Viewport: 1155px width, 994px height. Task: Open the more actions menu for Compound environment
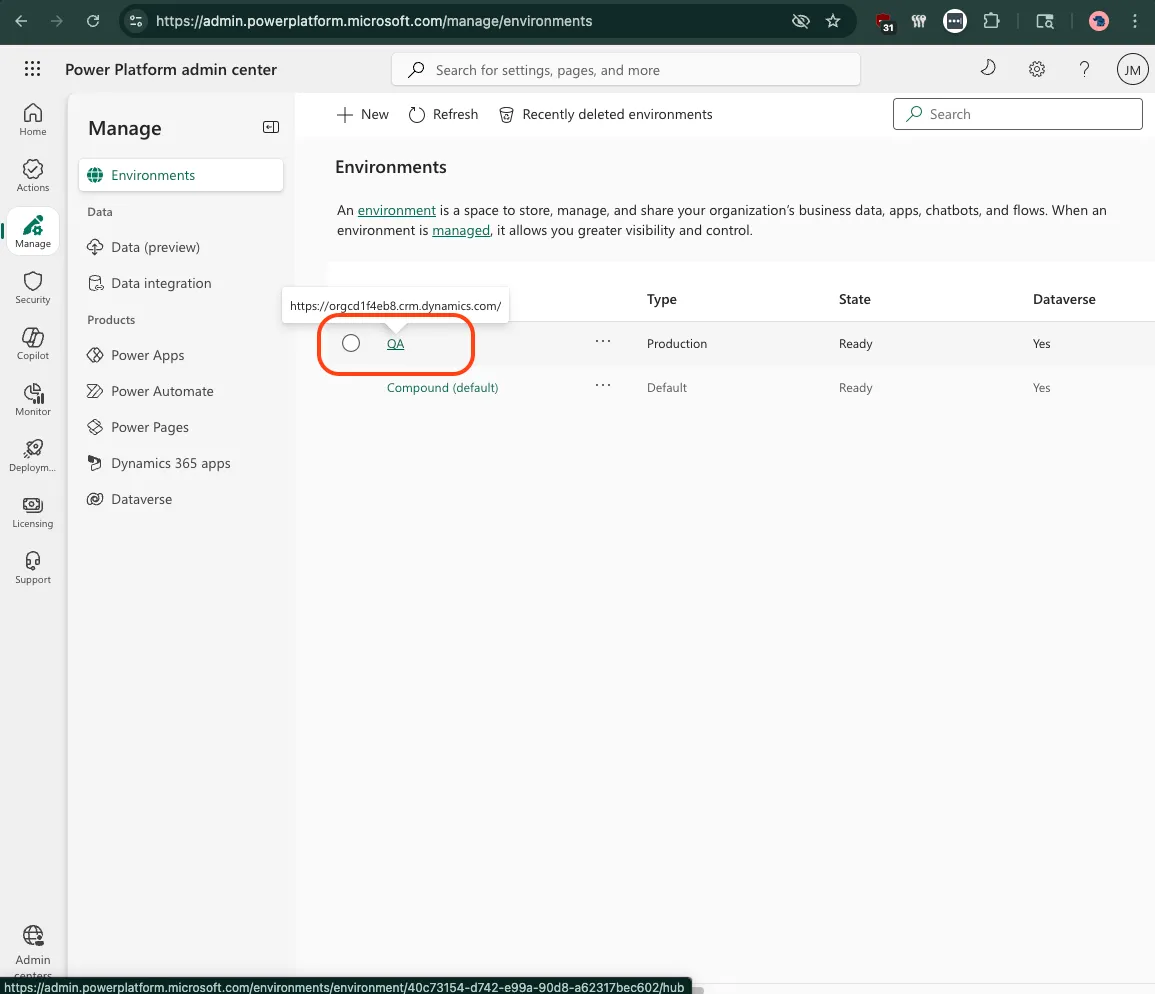tap(603, 385)
